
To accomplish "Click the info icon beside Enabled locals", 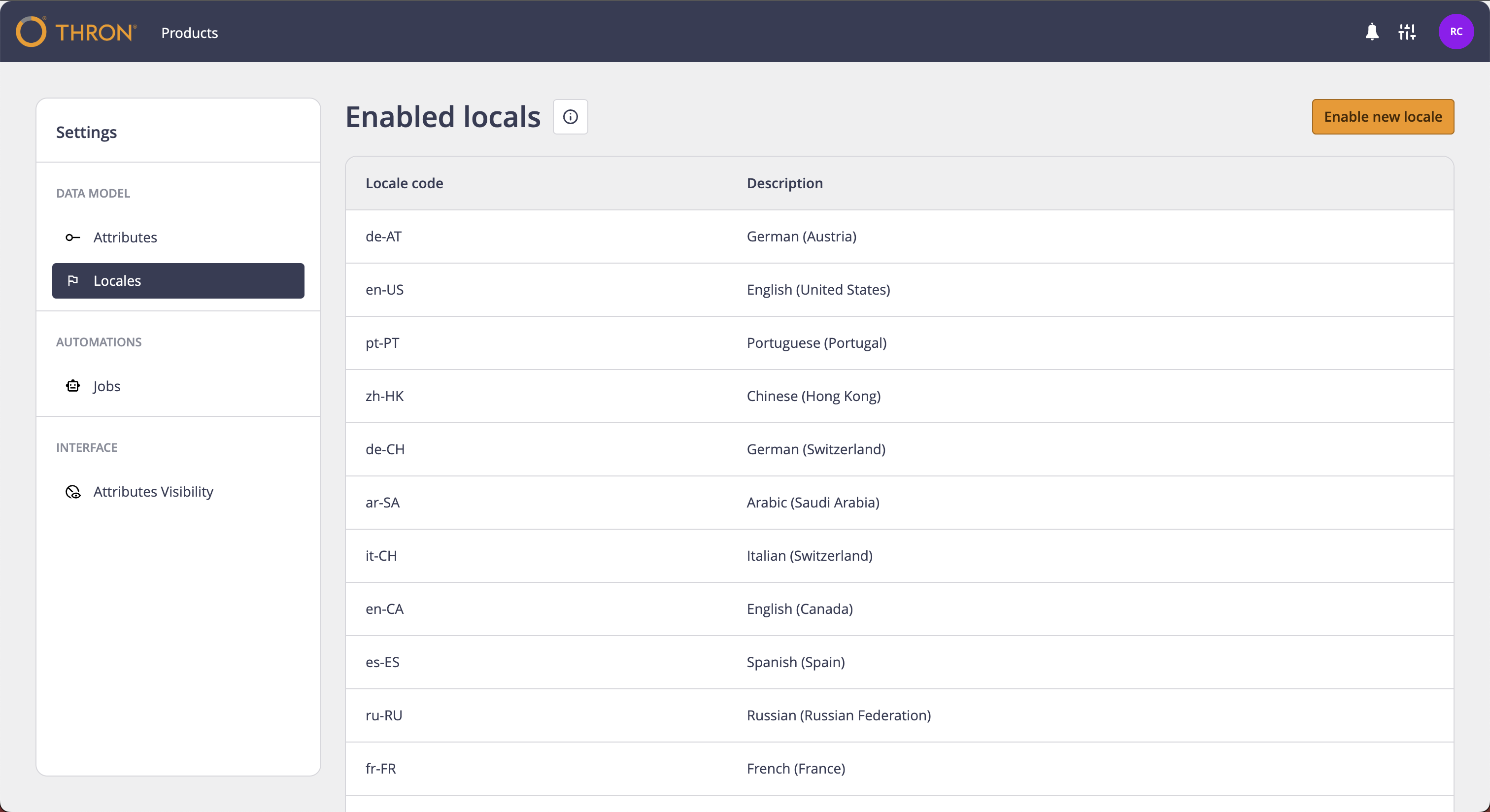I will 570,117.
